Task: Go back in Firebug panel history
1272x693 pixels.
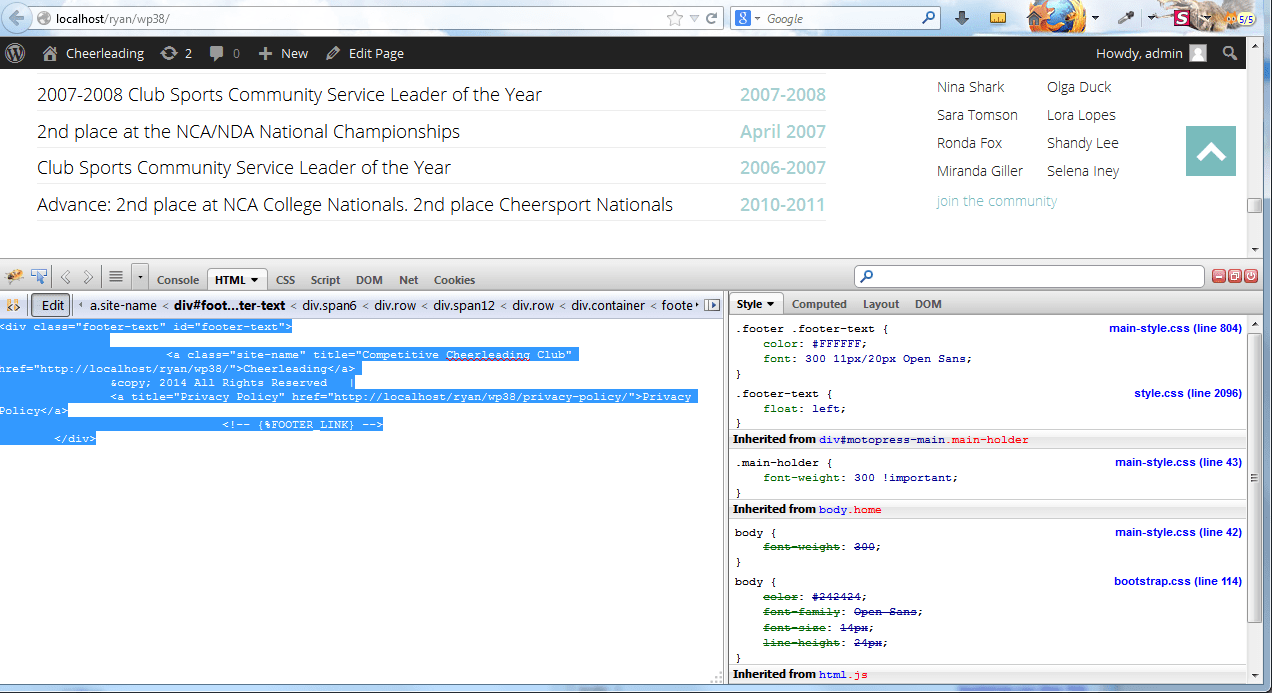Action: click(x=66, y=276)
